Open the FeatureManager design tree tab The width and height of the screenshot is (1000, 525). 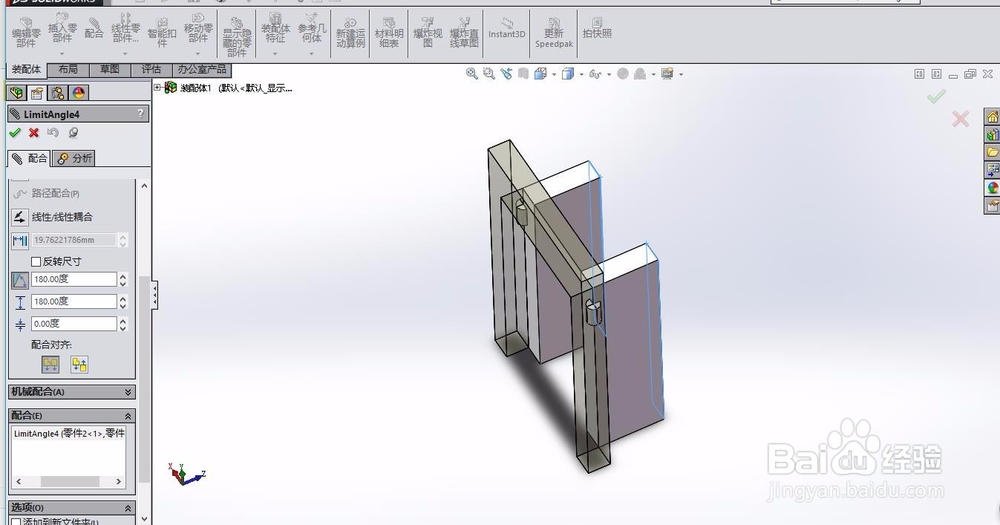click(17, 93)
